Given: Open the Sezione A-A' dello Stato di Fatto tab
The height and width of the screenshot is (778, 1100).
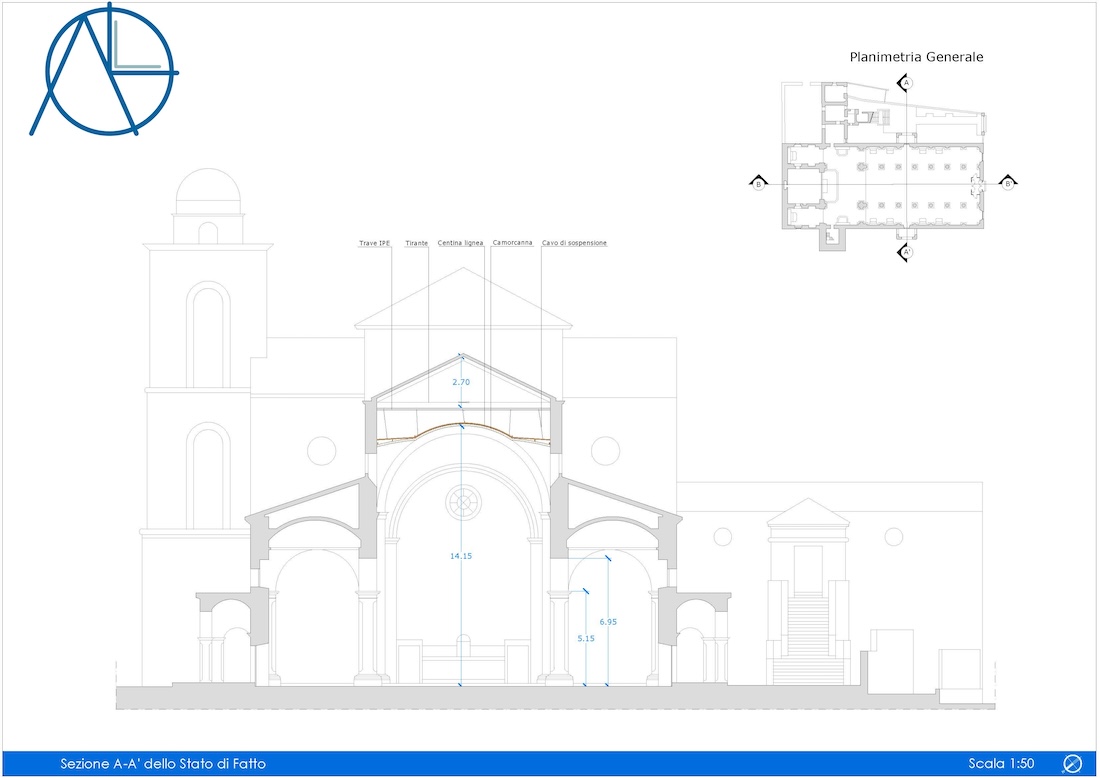Looking at the screenshot, I should point(163,763).
